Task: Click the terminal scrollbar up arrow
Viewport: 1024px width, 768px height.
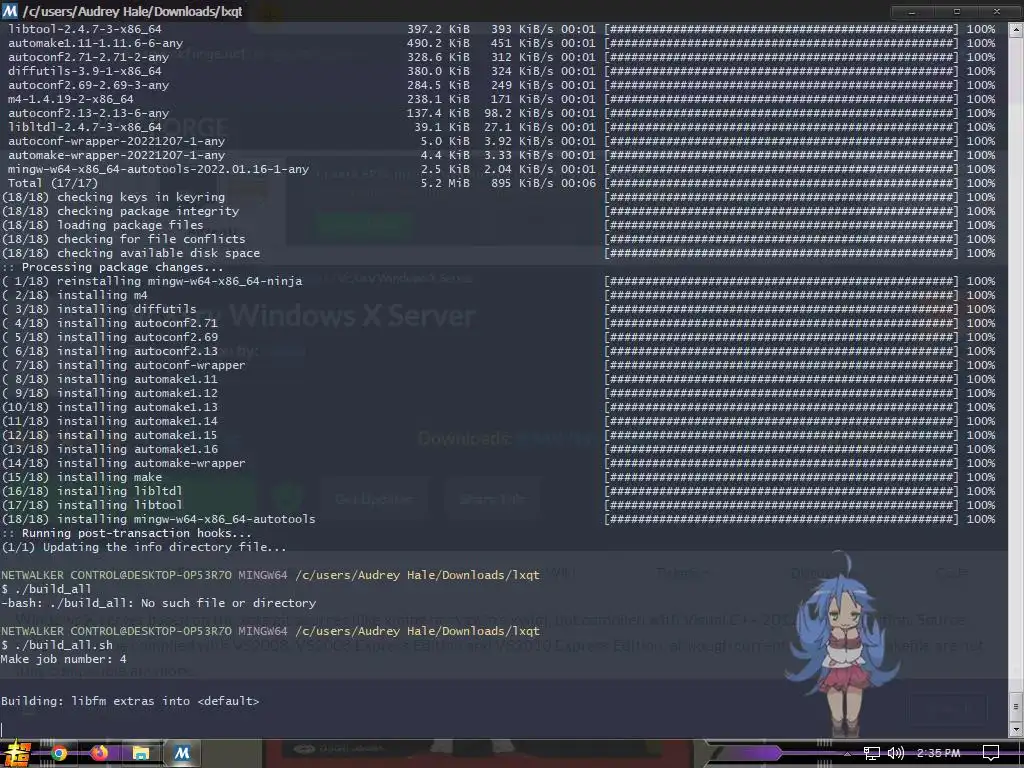Action: [x=1016, y=29]
